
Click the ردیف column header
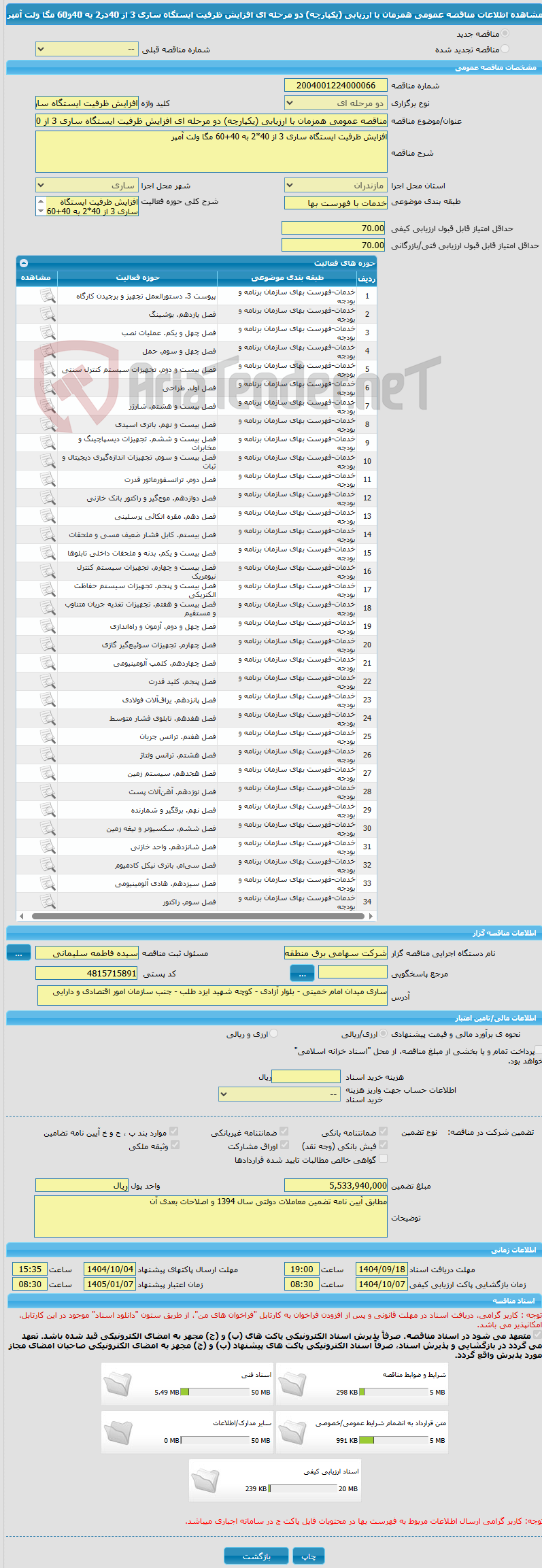point(367,278)
